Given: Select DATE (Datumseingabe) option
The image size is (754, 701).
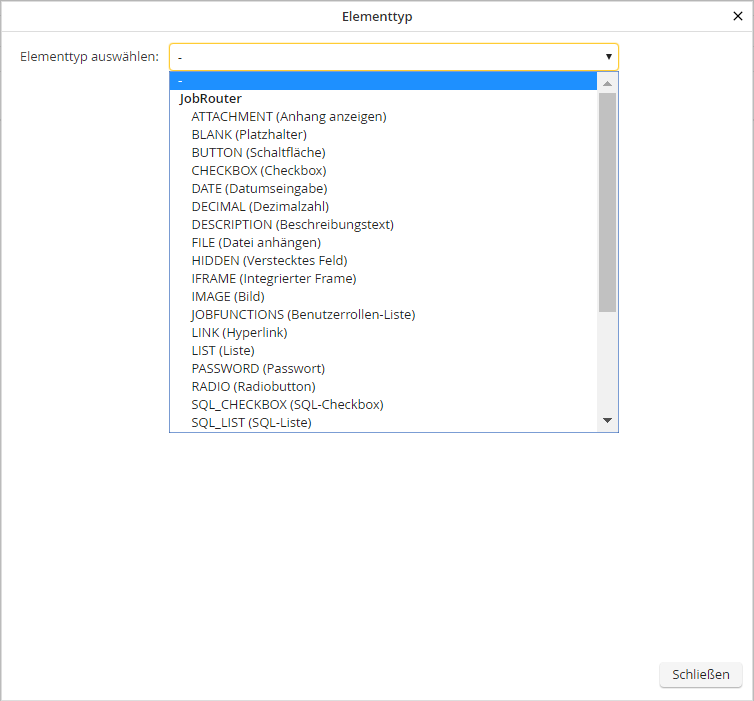Looking at the screenshot, I should [259, 188].
